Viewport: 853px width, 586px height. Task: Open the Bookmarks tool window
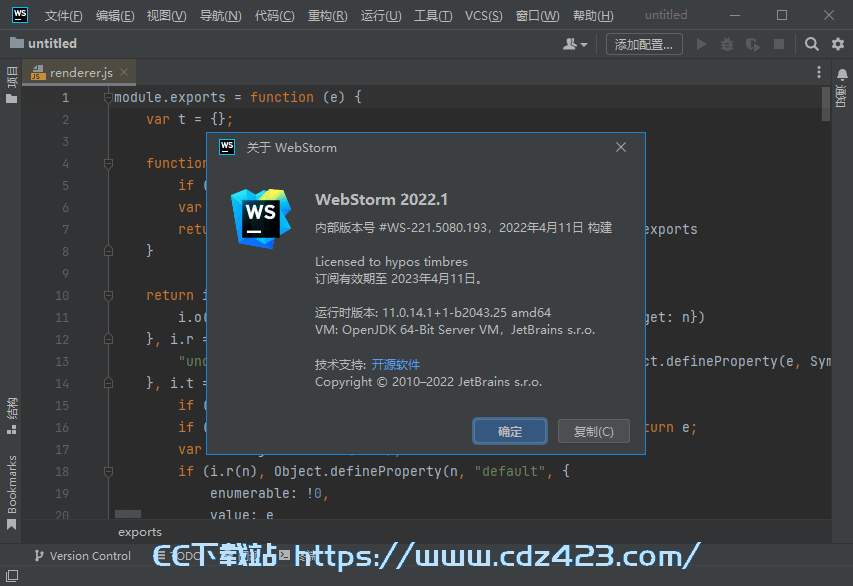click(x=11, y=492)
